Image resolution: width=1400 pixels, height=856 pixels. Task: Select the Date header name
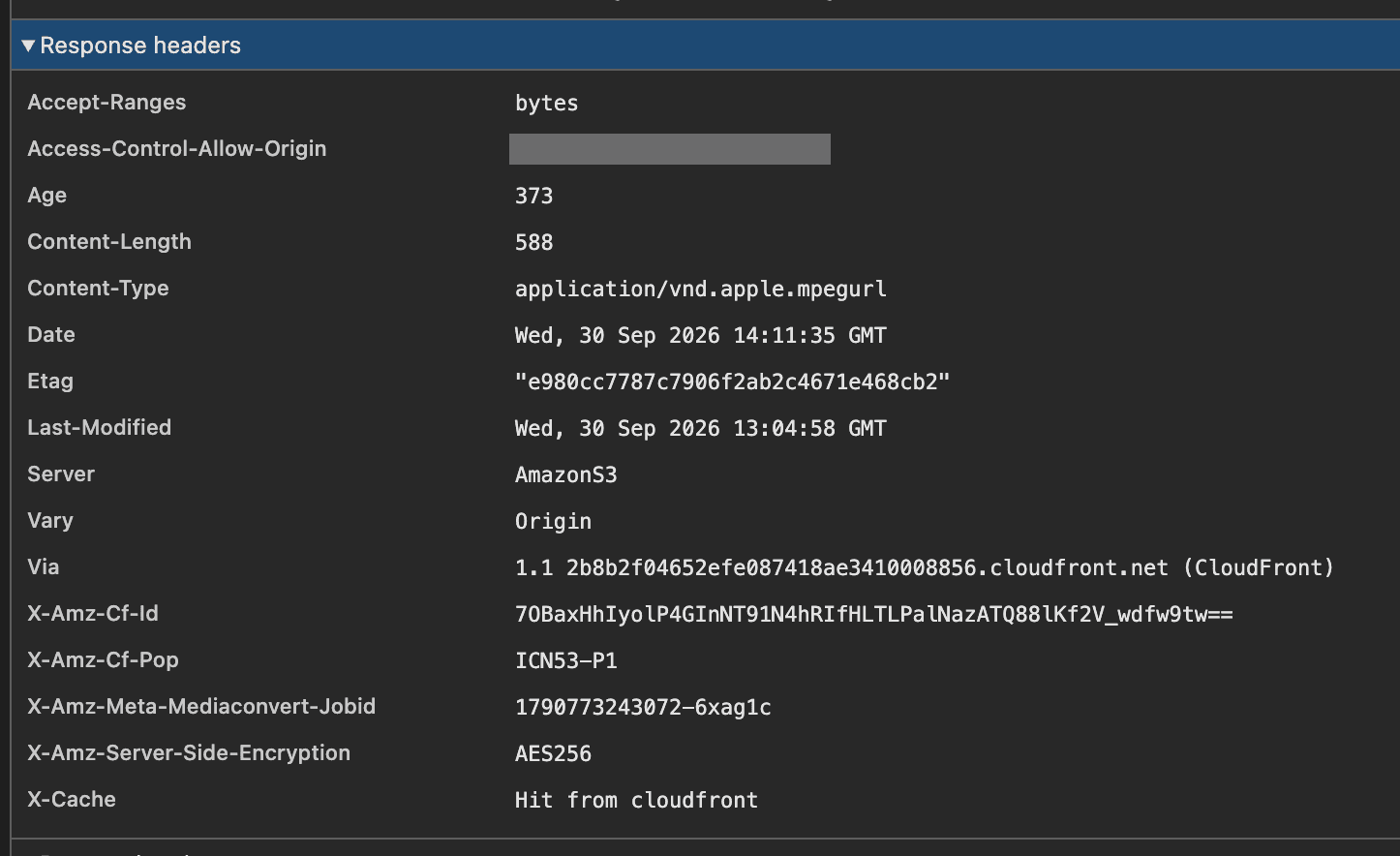[51, 335]
